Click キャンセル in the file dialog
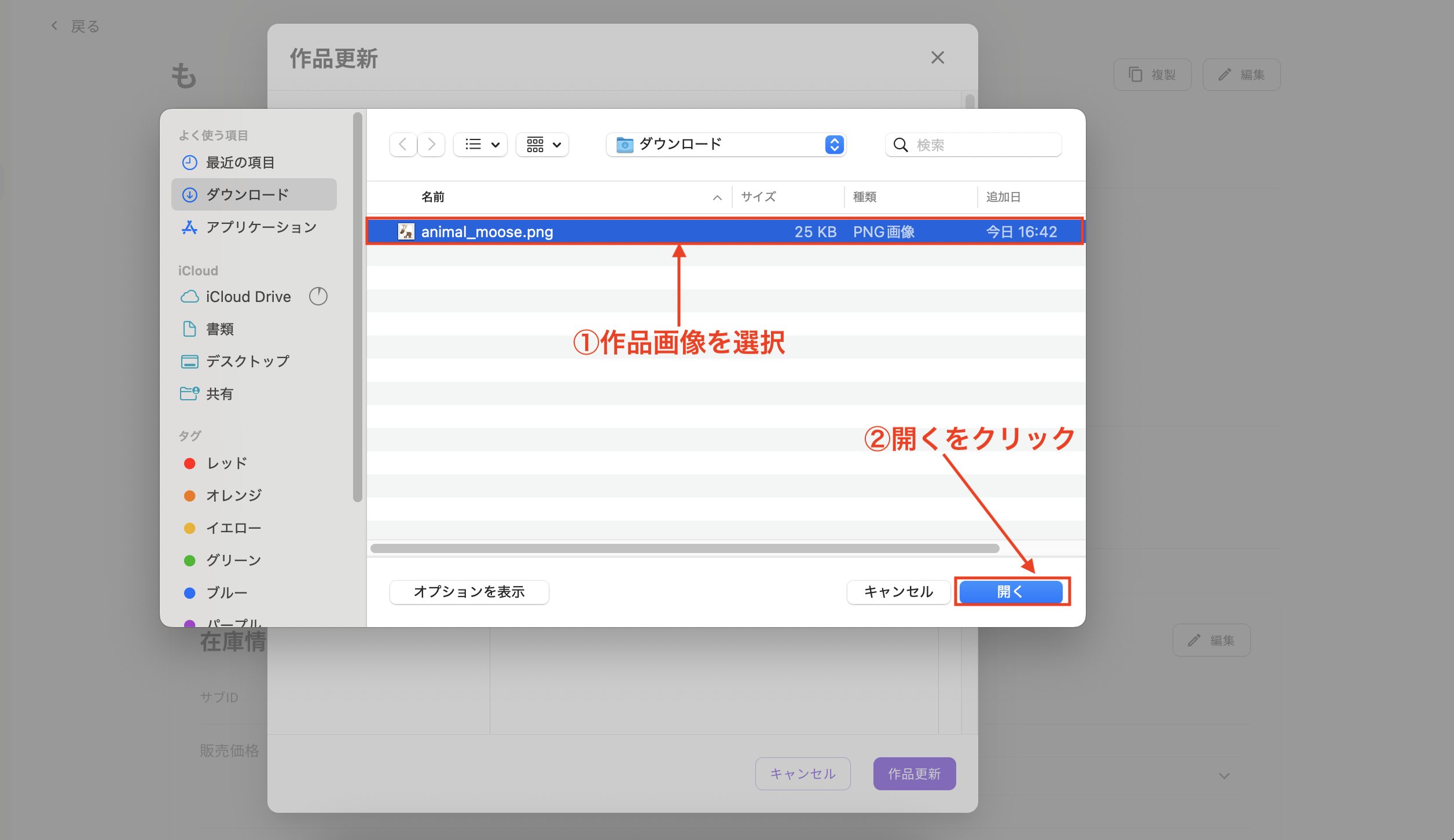Image resolution: width=1454 pixels, height=840 pixels. (898, 591)
